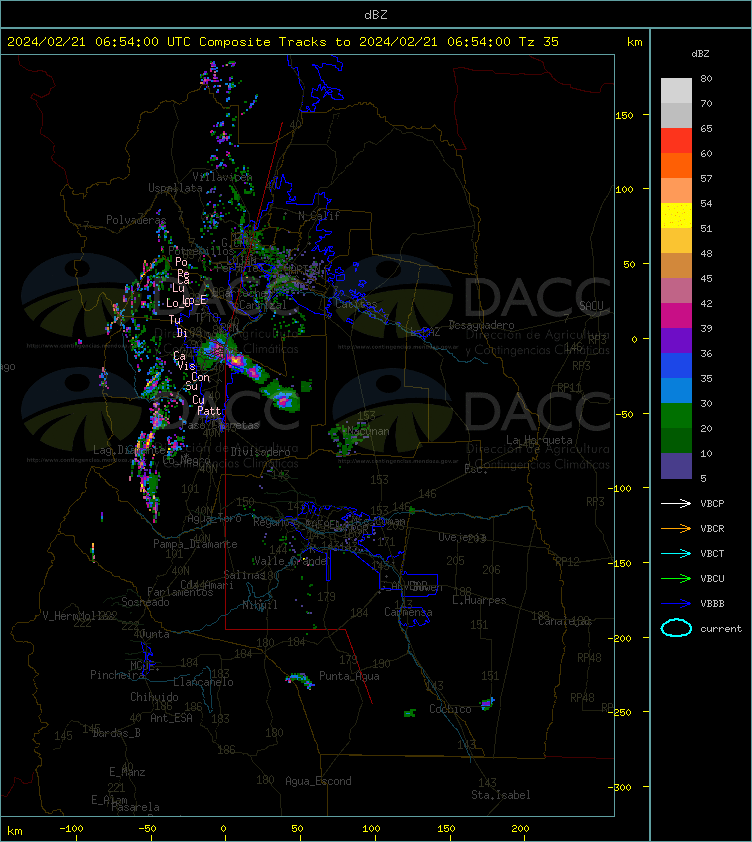Click the '200' tick on horizontal axis
This screenshot has width=752, height=842.
coord(520,829)
